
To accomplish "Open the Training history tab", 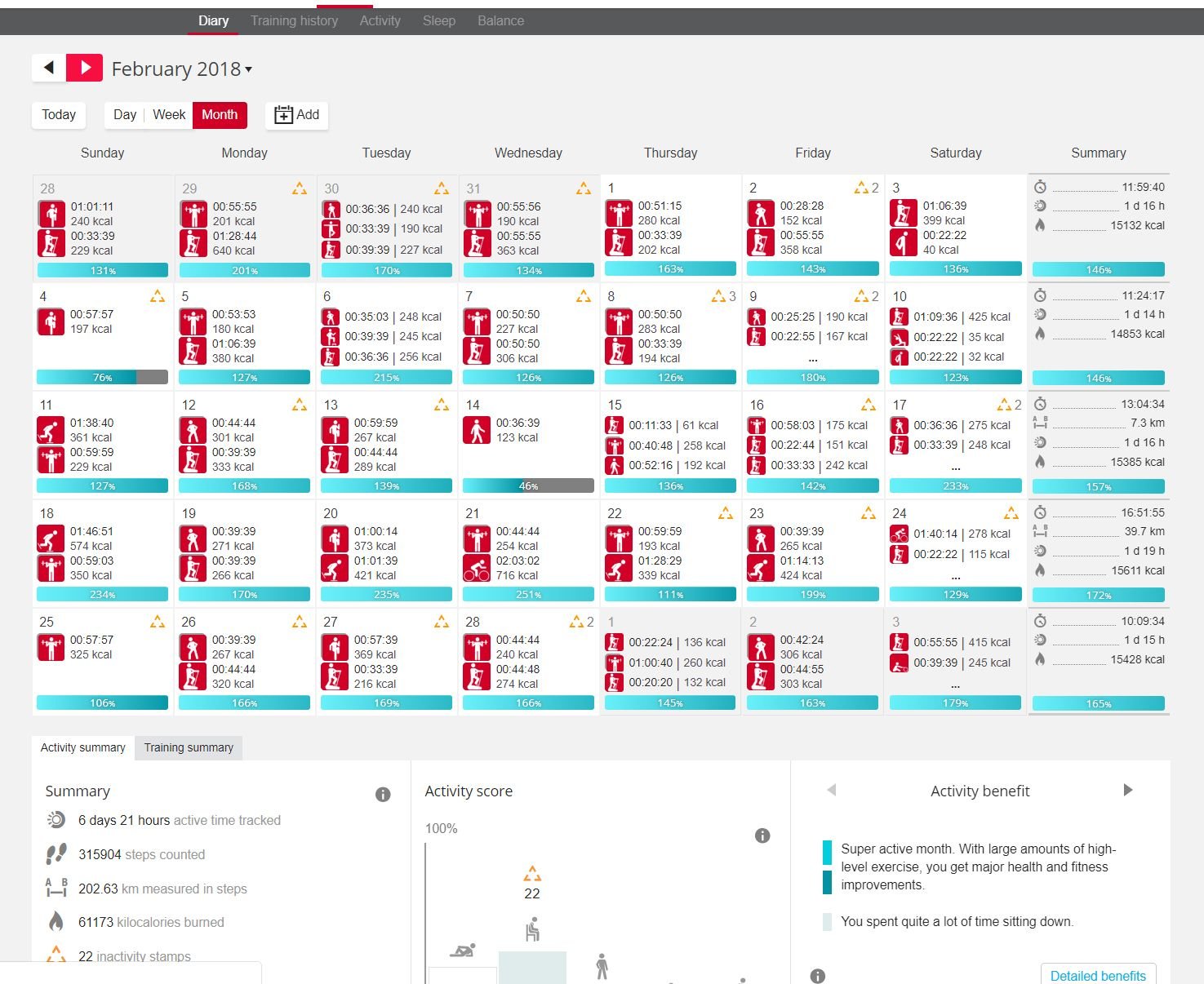I will (x=294, y=21).
